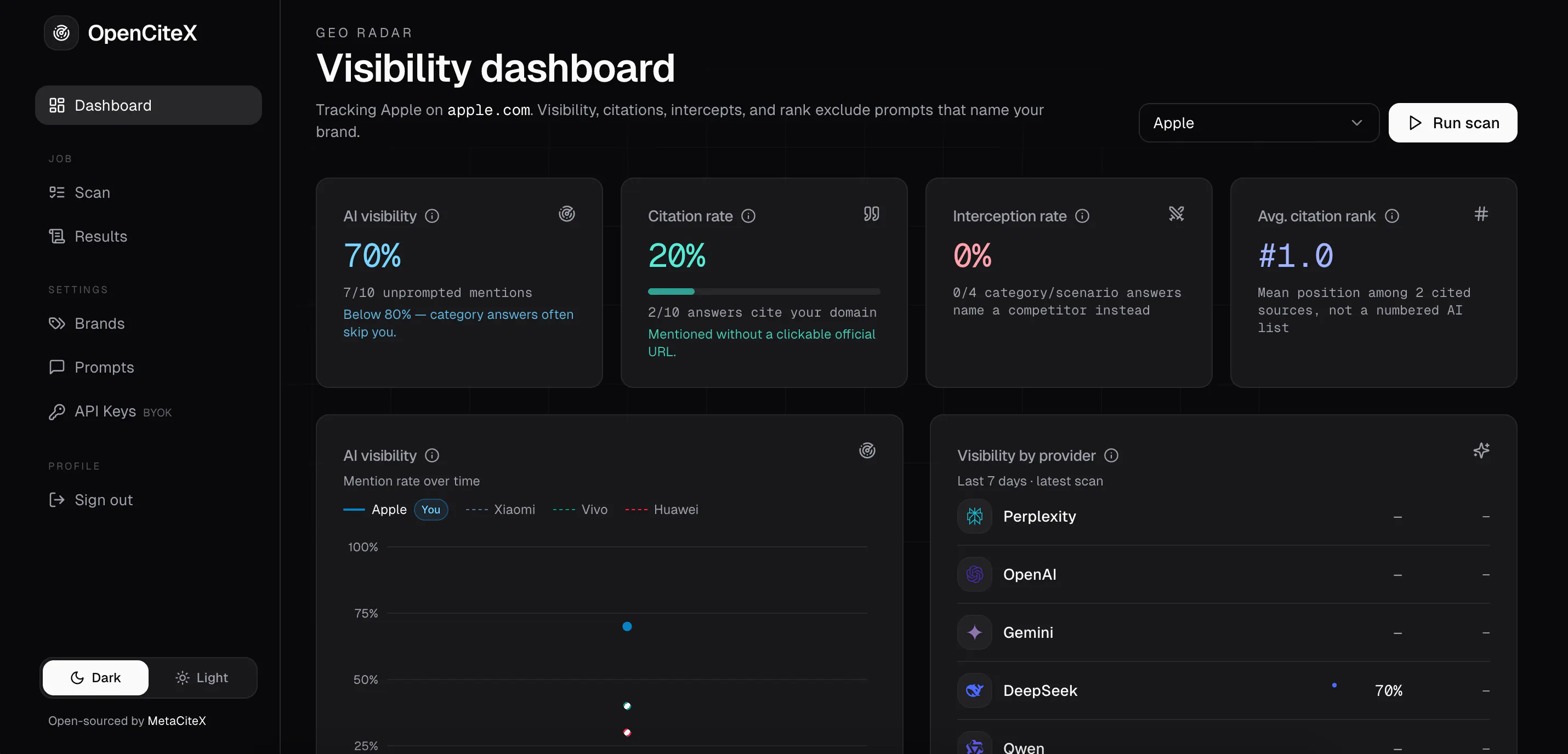Click the sparkles icon on provider panel
This screenshot has width=1568, height=754.
click(1481, 451)
